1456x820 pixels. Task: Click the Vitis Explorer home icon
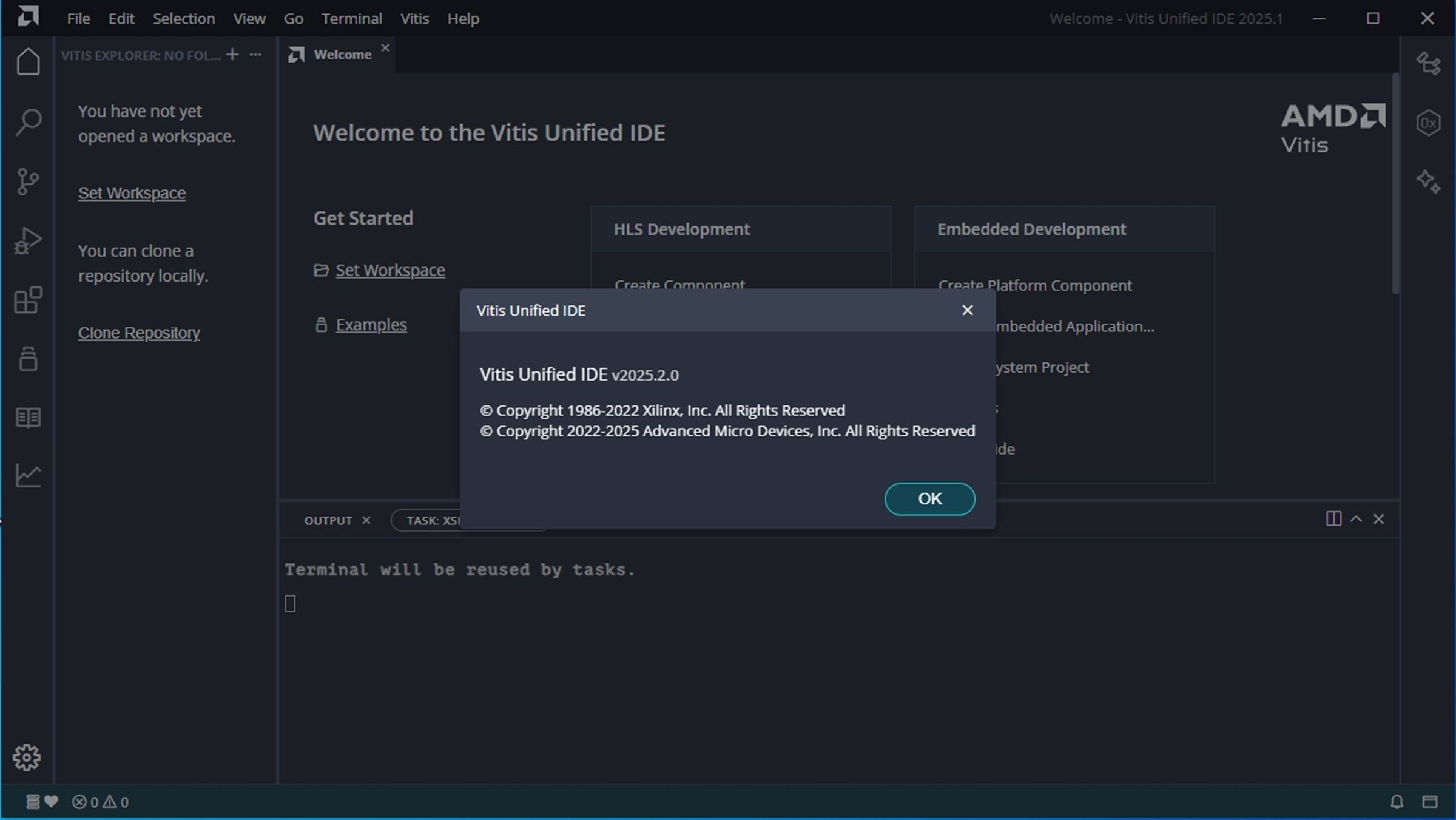[x=28, y=62]
